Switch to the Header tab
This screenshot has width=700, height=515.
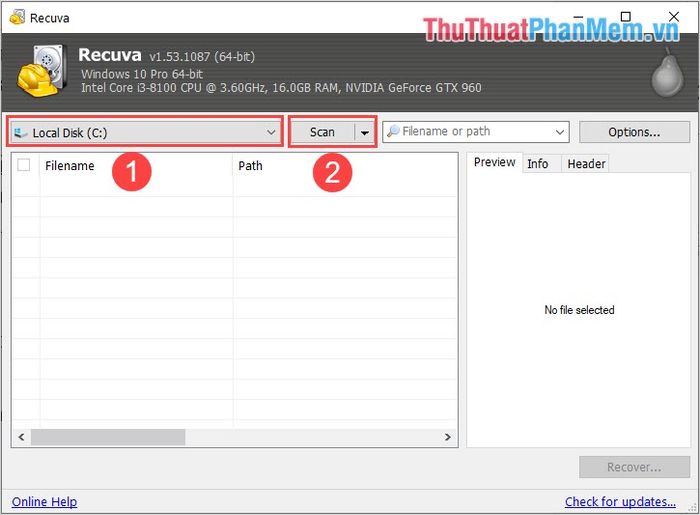coord(586,164)
